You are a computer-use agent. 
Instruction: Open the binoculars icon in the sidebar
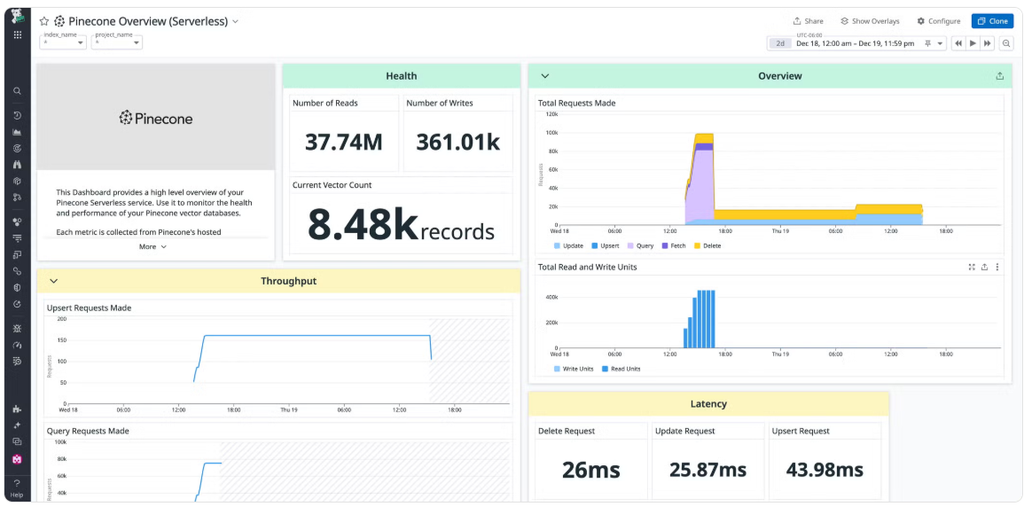pyautogui.click(x=18, y=165)
